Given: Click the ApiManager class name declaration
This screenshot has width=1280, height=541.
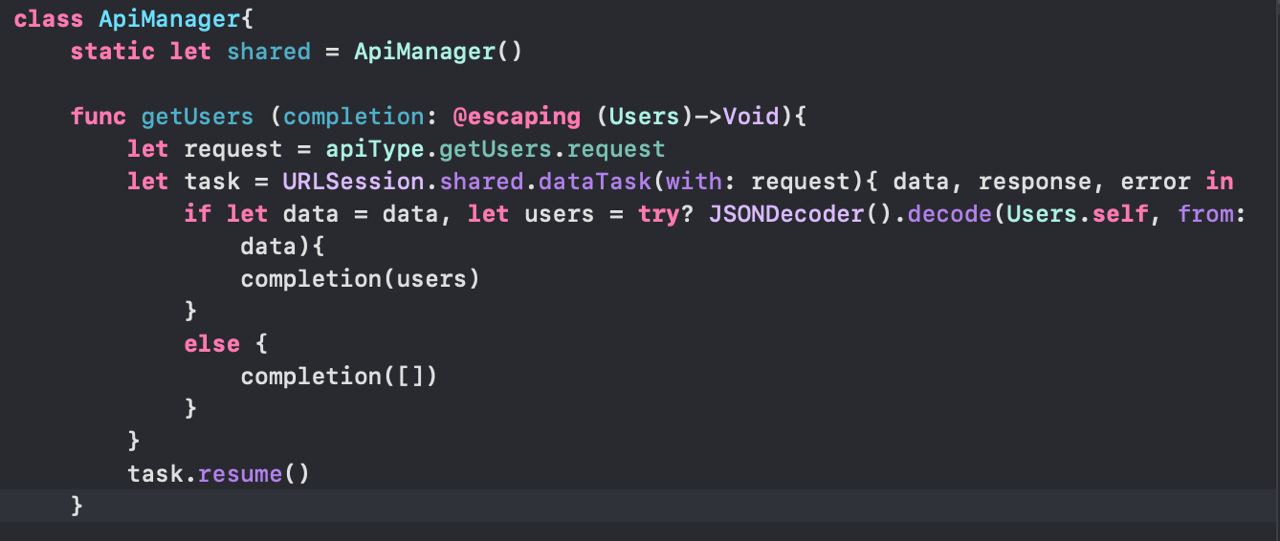Looking at the screenshot, I should point(170,19).
